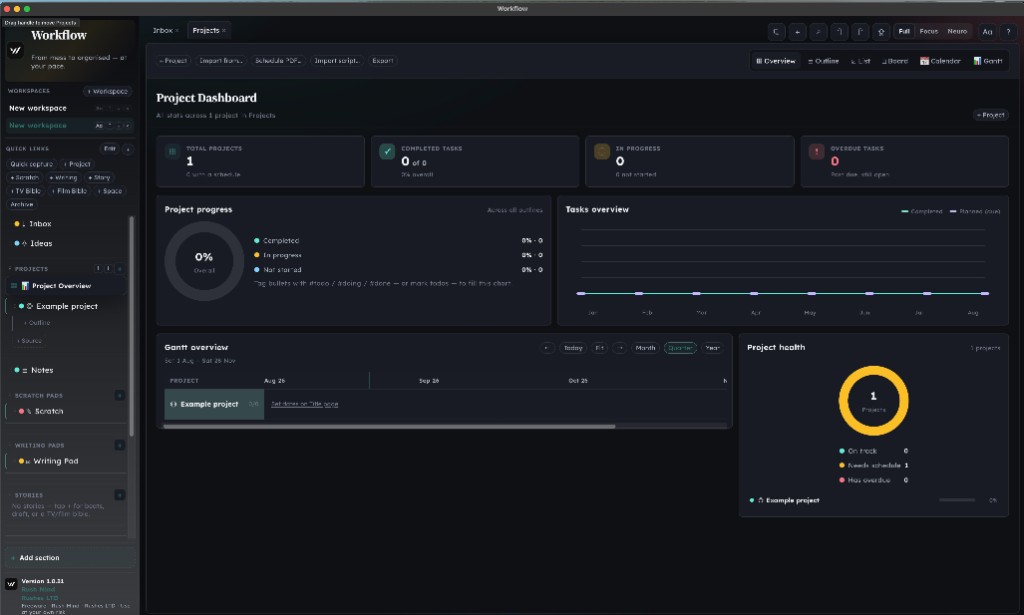Screen dimensions: 1024x615
Task: Click the first icon in the top-right toolbar
Action: [x=776, y=31]
